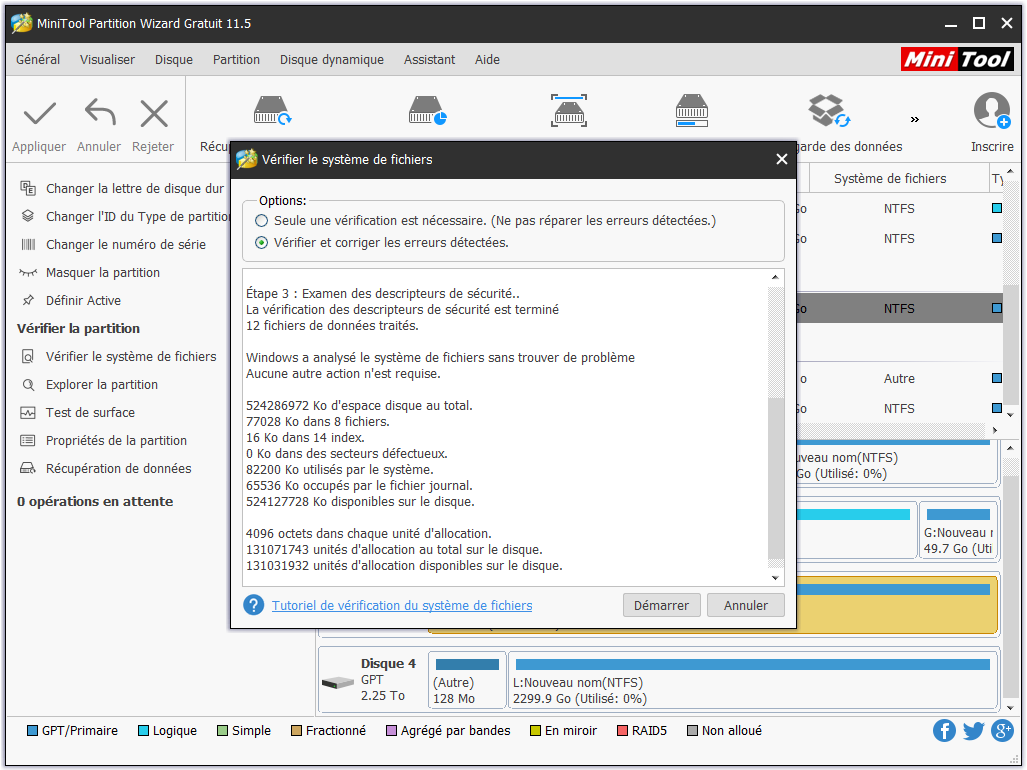Click Changer l'ID du Type de partition icon
This screenshot has width=1027, height=770.
pos(28,216)
